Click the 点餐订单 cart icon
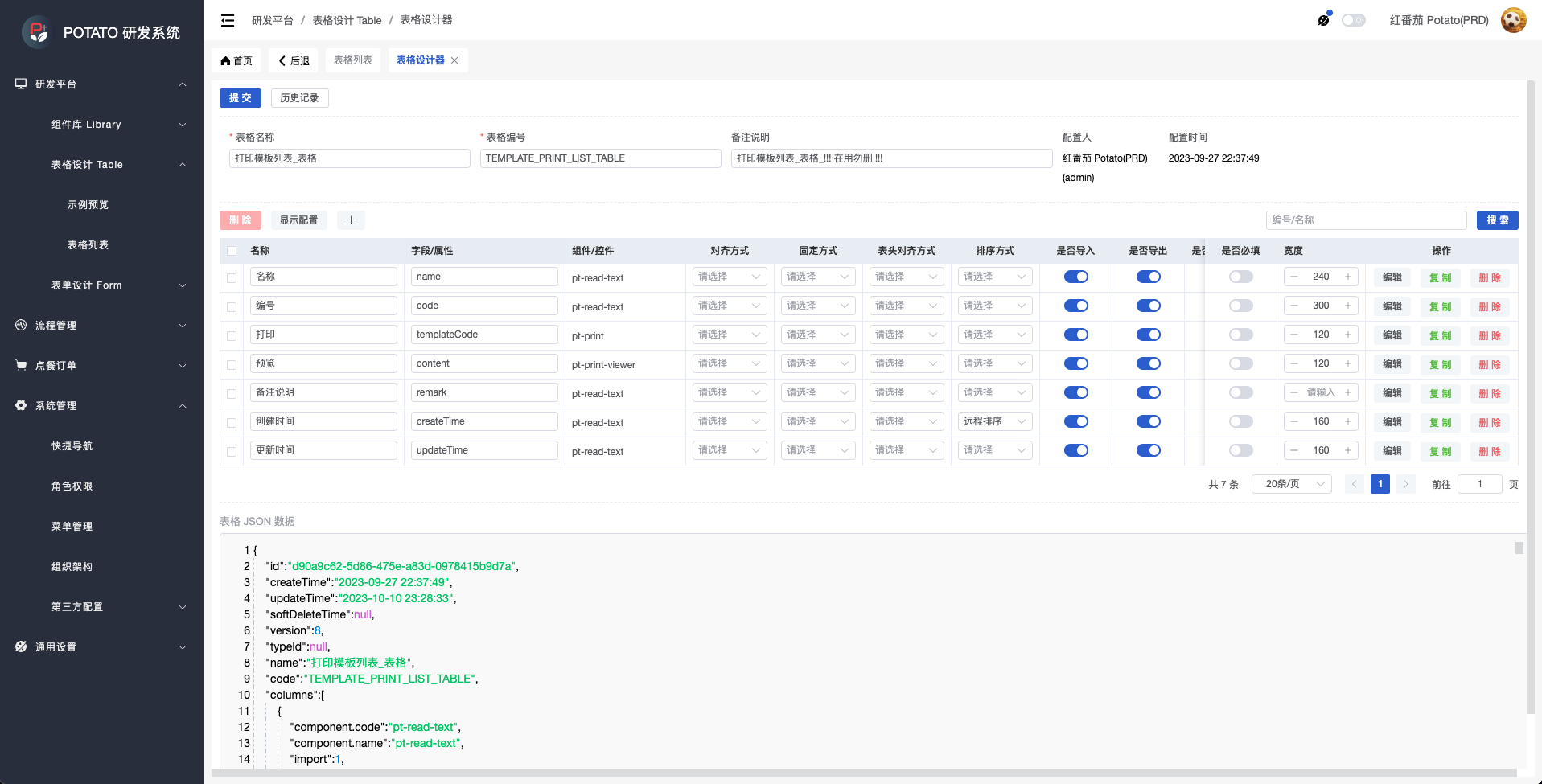The width and height of the screenshot is (1542, 784). pos(21,365)
